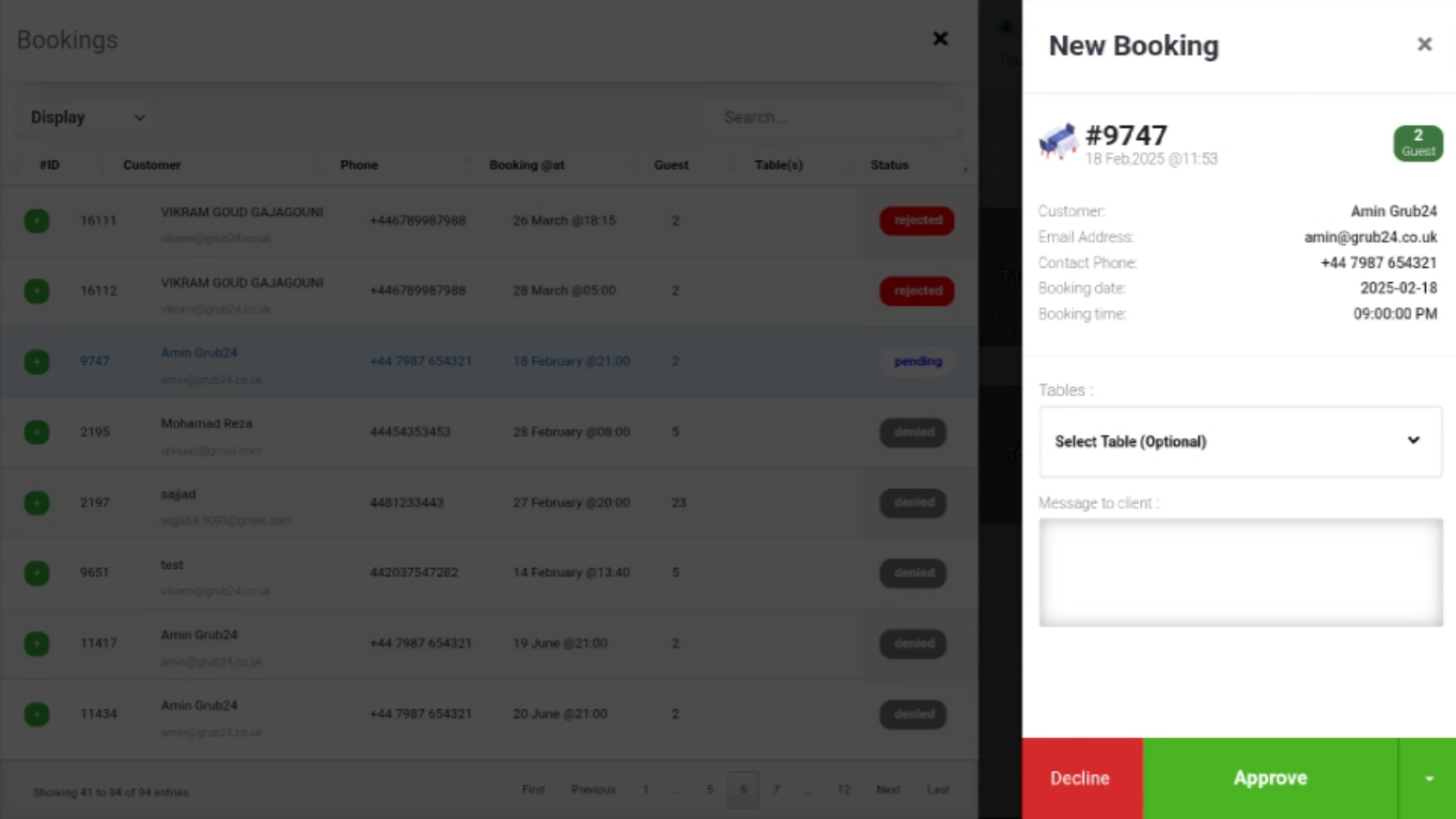Close the New Booking panel
The height and width of the screenshot is (819, 1456).
[x=1424, y=44]
